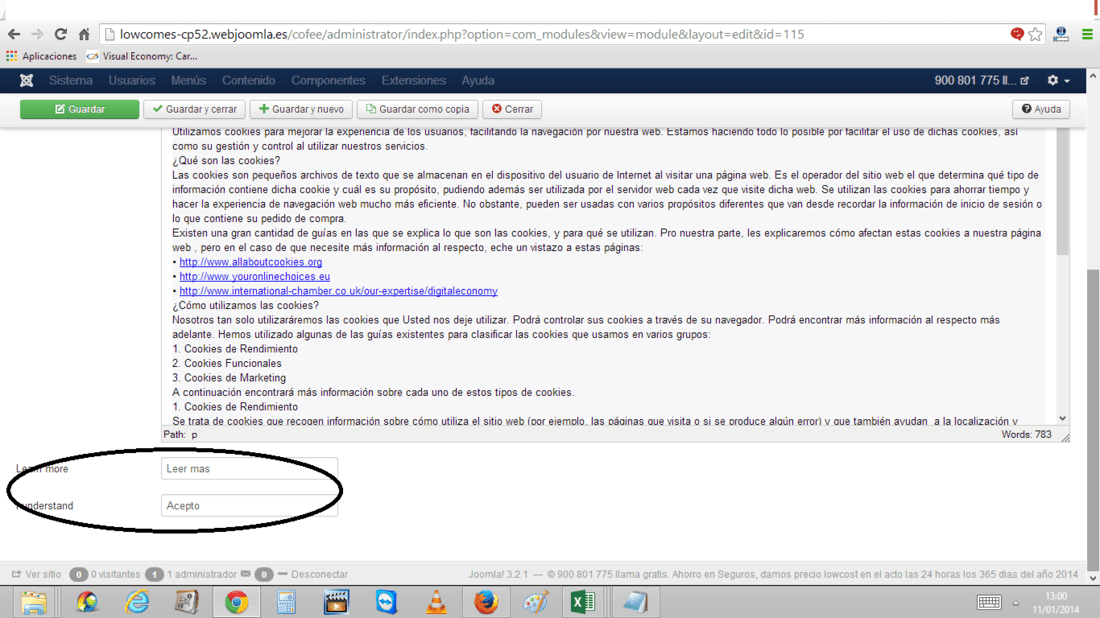1100x618 pixels.
Task: Open Firefox from taskbar
Action: (485, 603)
